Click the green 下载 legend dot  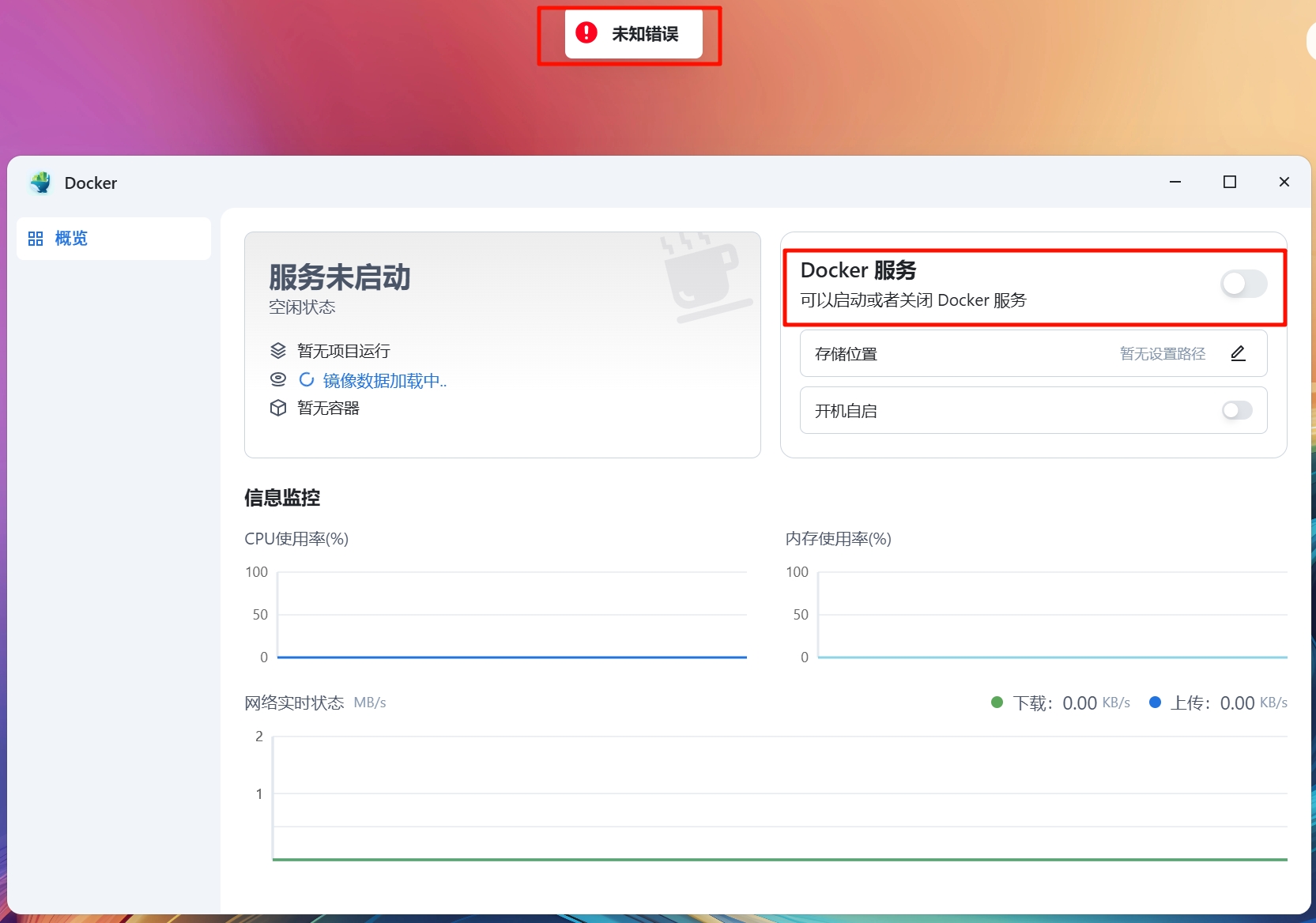click(x=997, y=703)
